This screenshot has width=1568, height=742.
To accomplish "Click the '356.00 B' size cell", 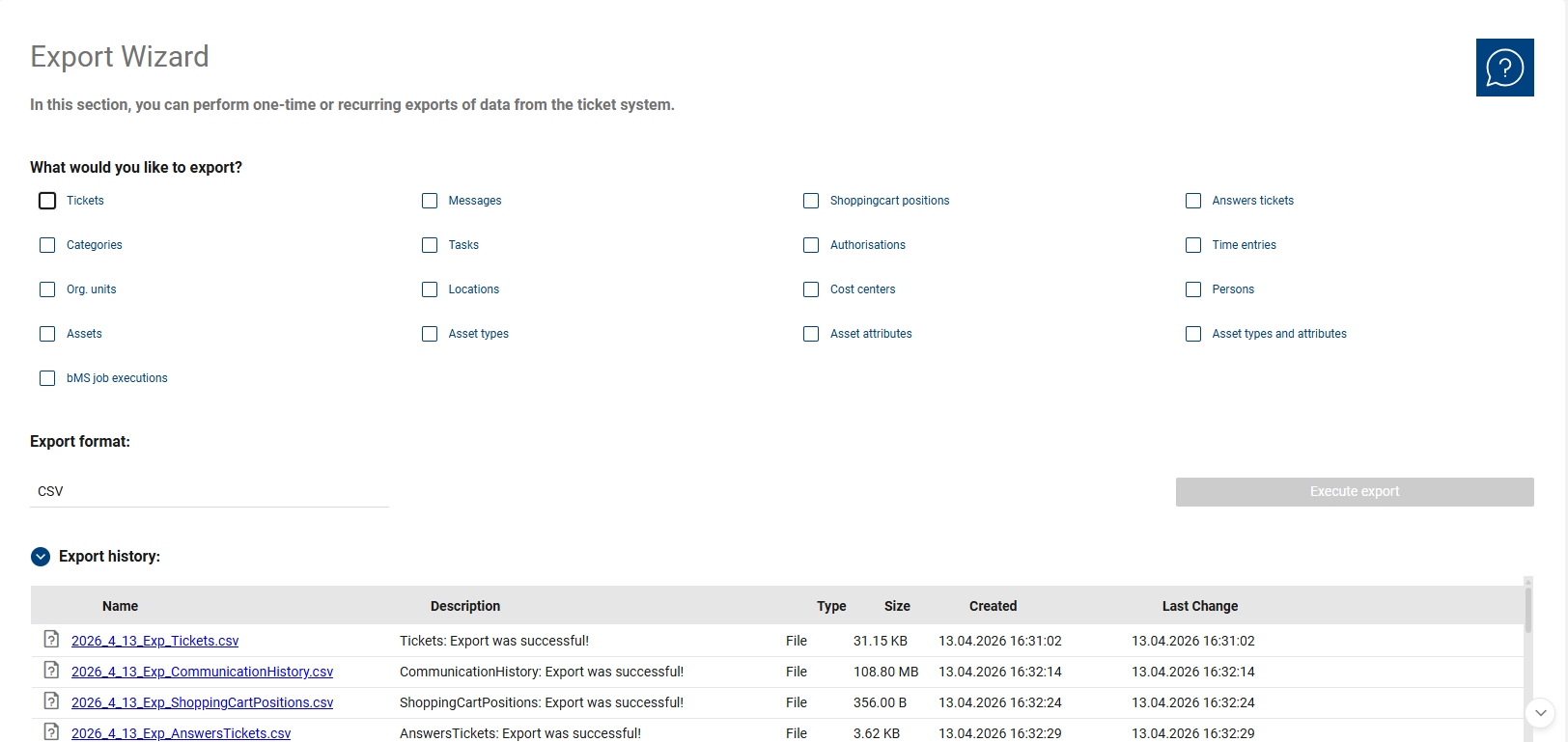I will 880,702.
